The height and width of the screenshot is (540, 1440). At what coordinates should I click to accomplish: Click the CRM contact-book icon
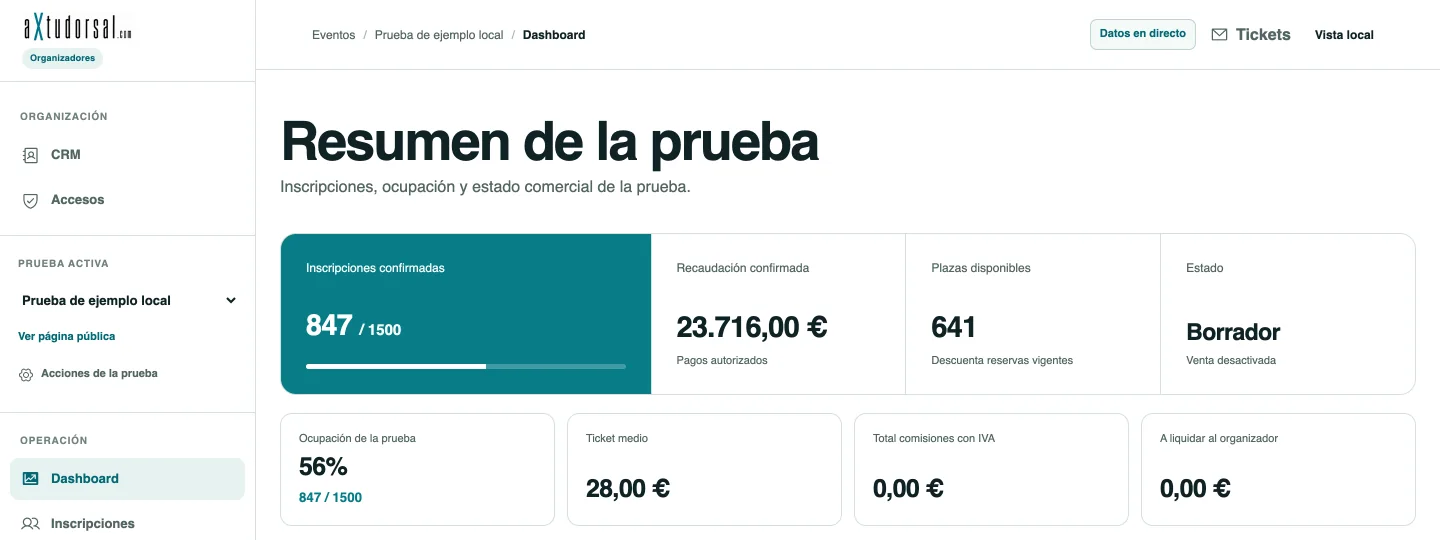pyautogui.click(x=31, y=155)
